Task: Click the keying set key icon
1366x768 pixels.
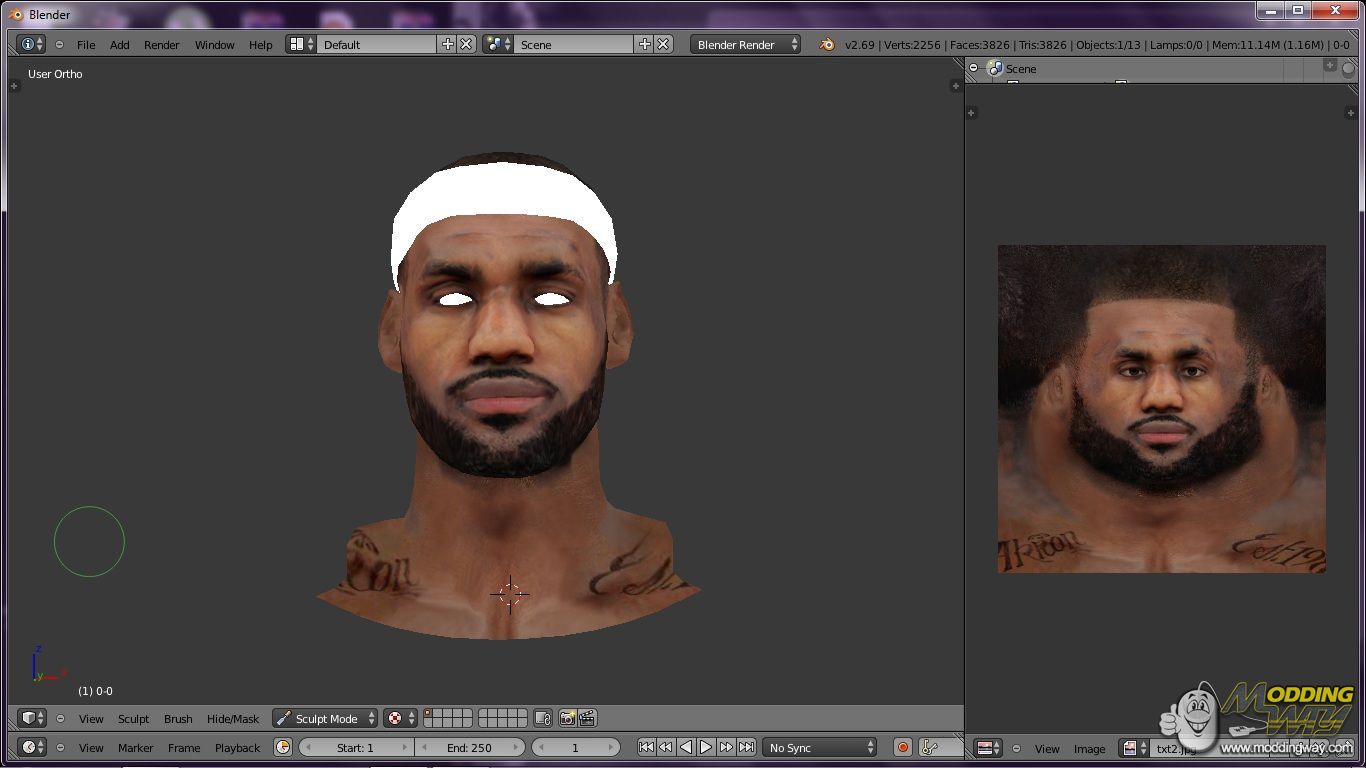Action: [x=929, y=747]
